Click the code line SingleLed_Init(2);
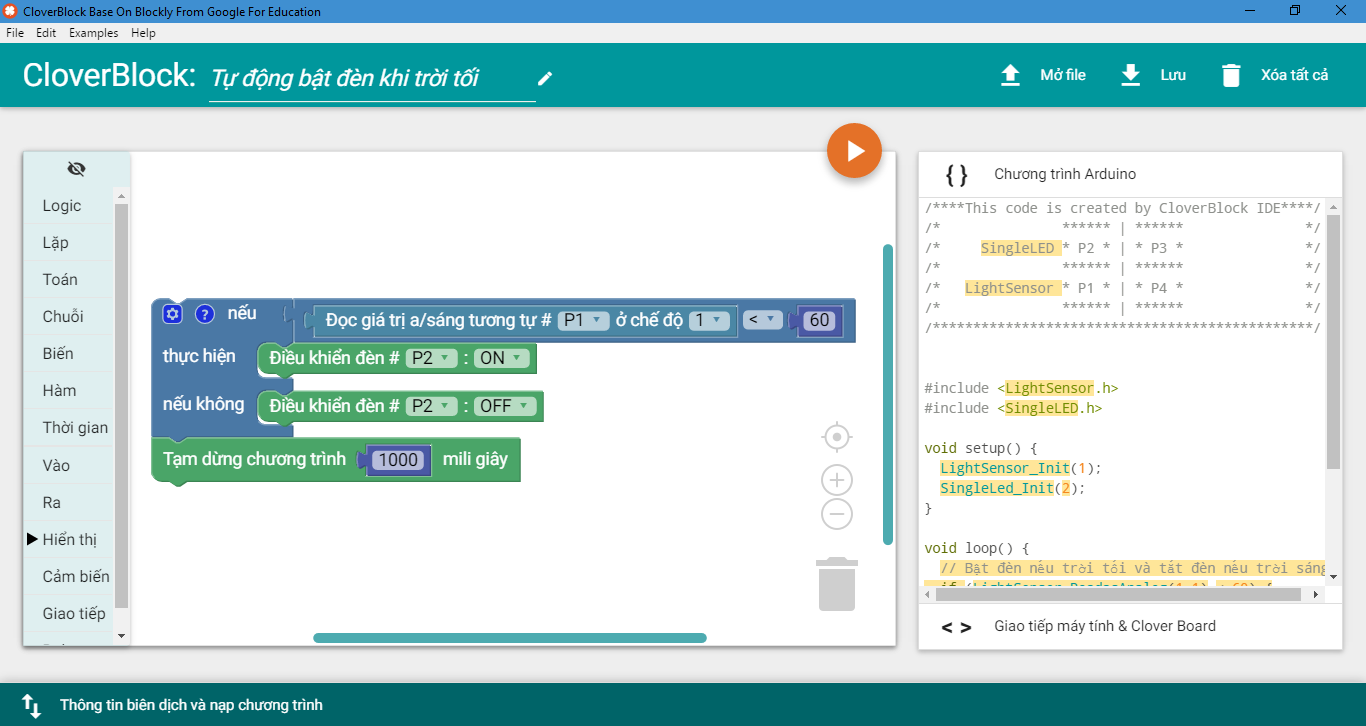 pos(1012,488)
